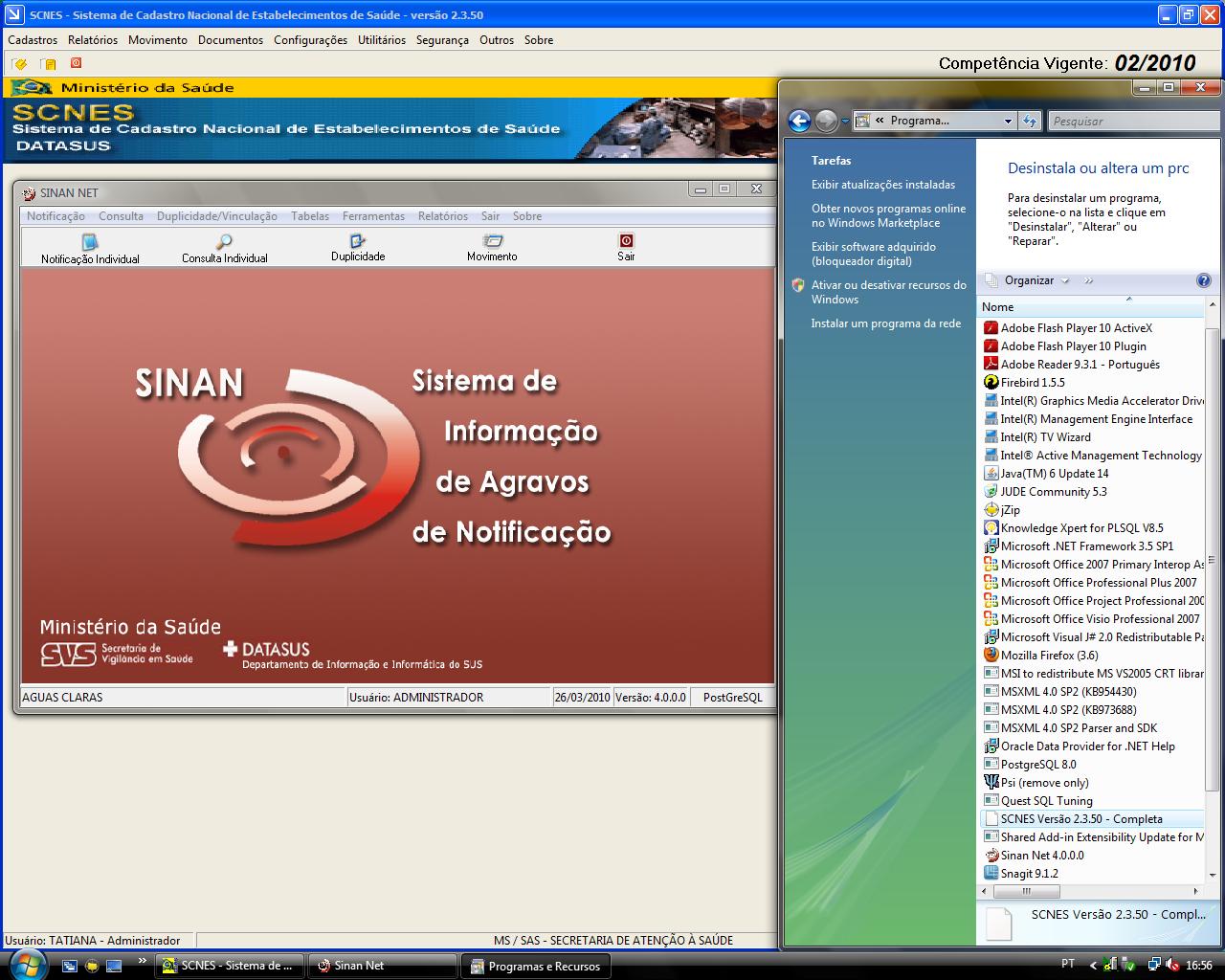Click the Duplicidade toolbar icon in SINAN
The height and width of the screenshot is (980, 1225).
pos(358,241)
